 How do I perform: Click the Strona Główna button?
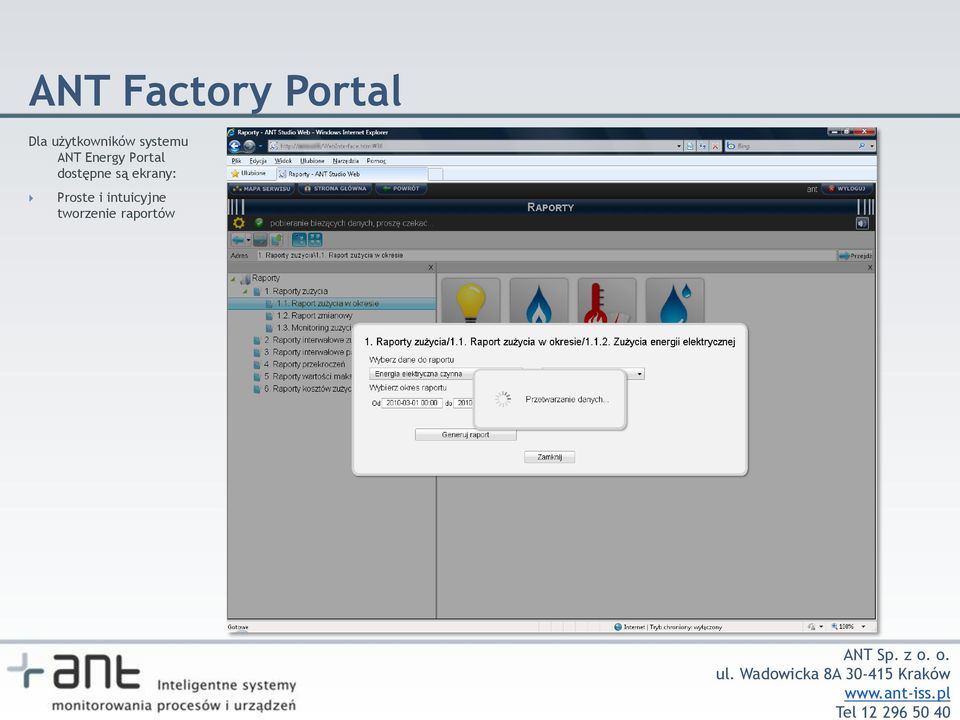[335, 189]
